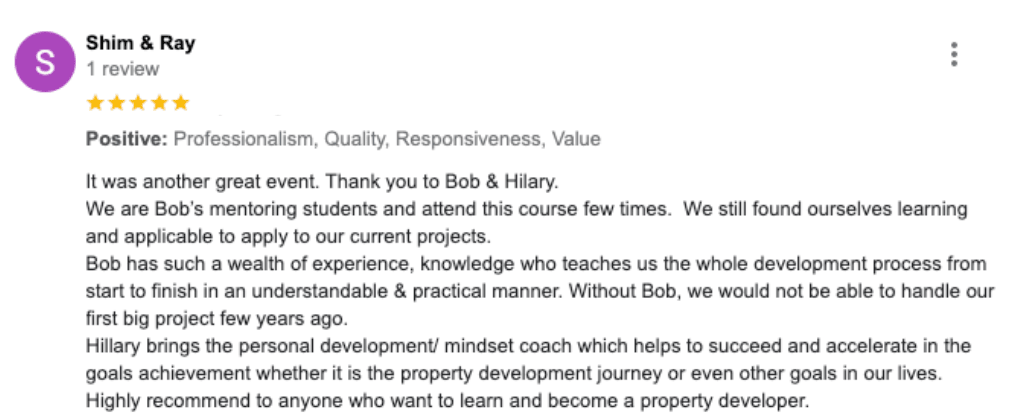The height and width of the screenshot is (420, 1020).
Task: Click the "Responsiveness" attribute text
Action: (468, 139)
